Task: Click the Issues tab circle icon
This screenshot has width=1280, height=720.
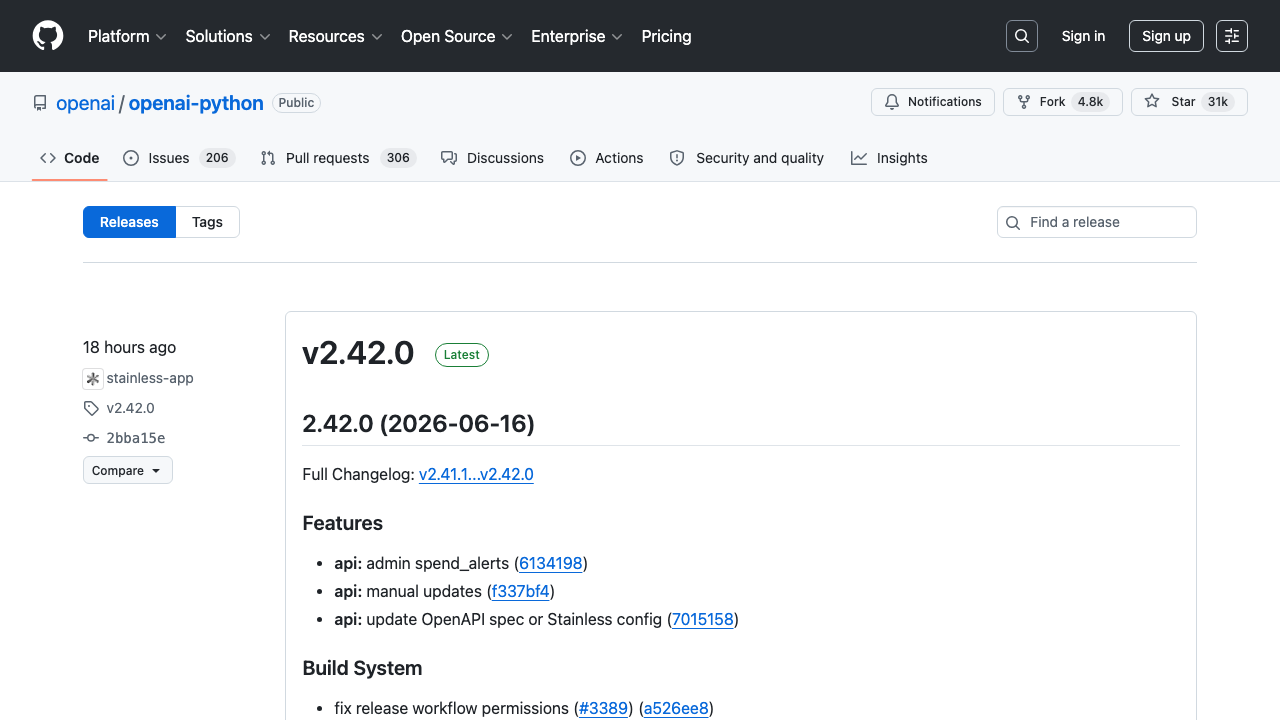Action: click(131, 158)
